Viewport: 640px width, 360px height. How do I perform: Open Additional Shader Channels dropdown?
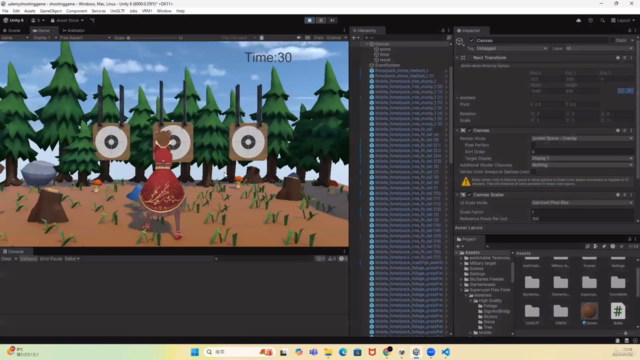582,165
